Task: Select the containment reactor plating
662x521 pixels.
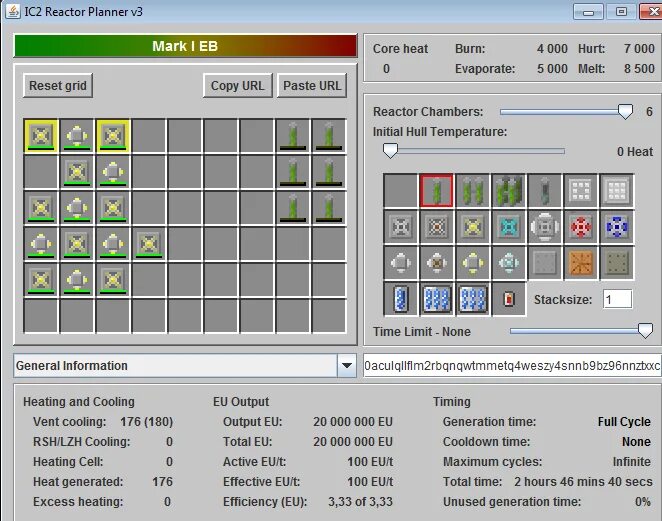Action: [x=617, y=263]
